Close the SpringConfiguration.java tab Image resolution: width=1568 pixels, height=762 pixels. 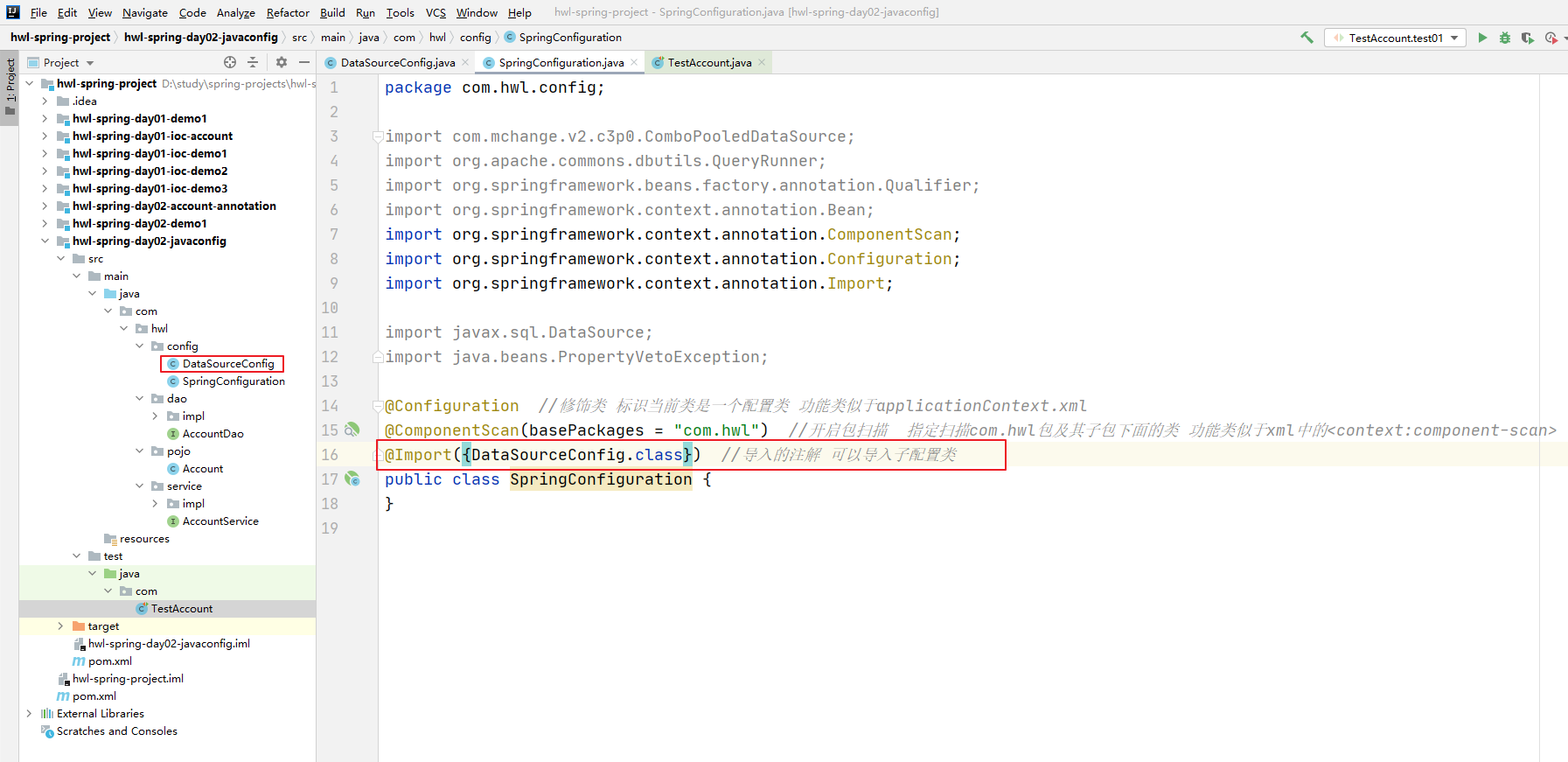click(x=634, y=62)
